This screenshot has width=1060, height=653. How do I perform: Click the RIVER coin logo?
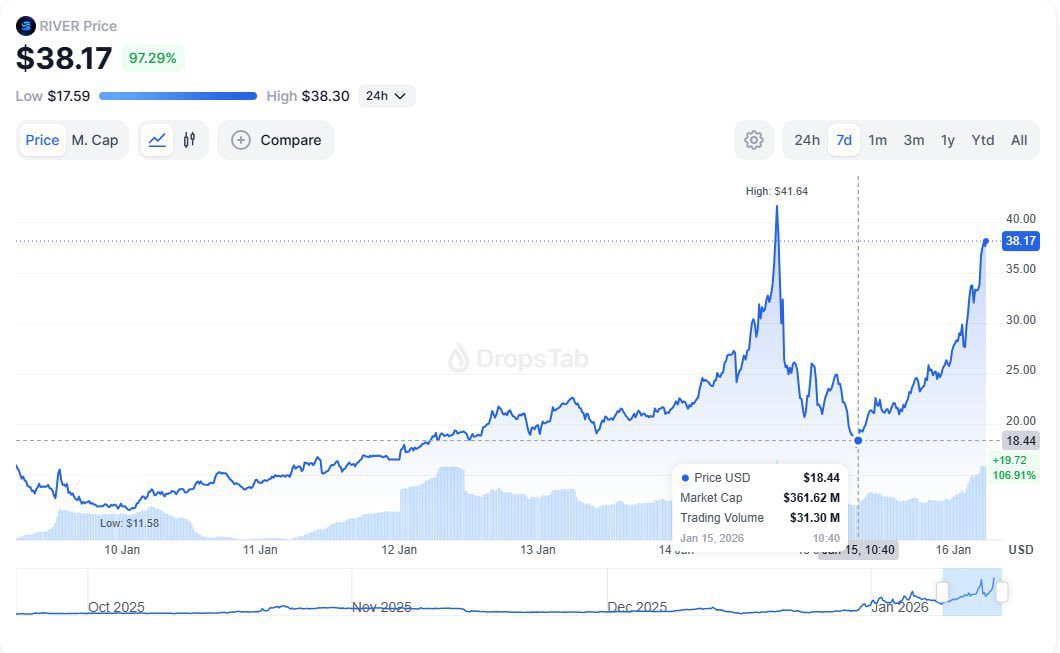[x=26, y=26]
